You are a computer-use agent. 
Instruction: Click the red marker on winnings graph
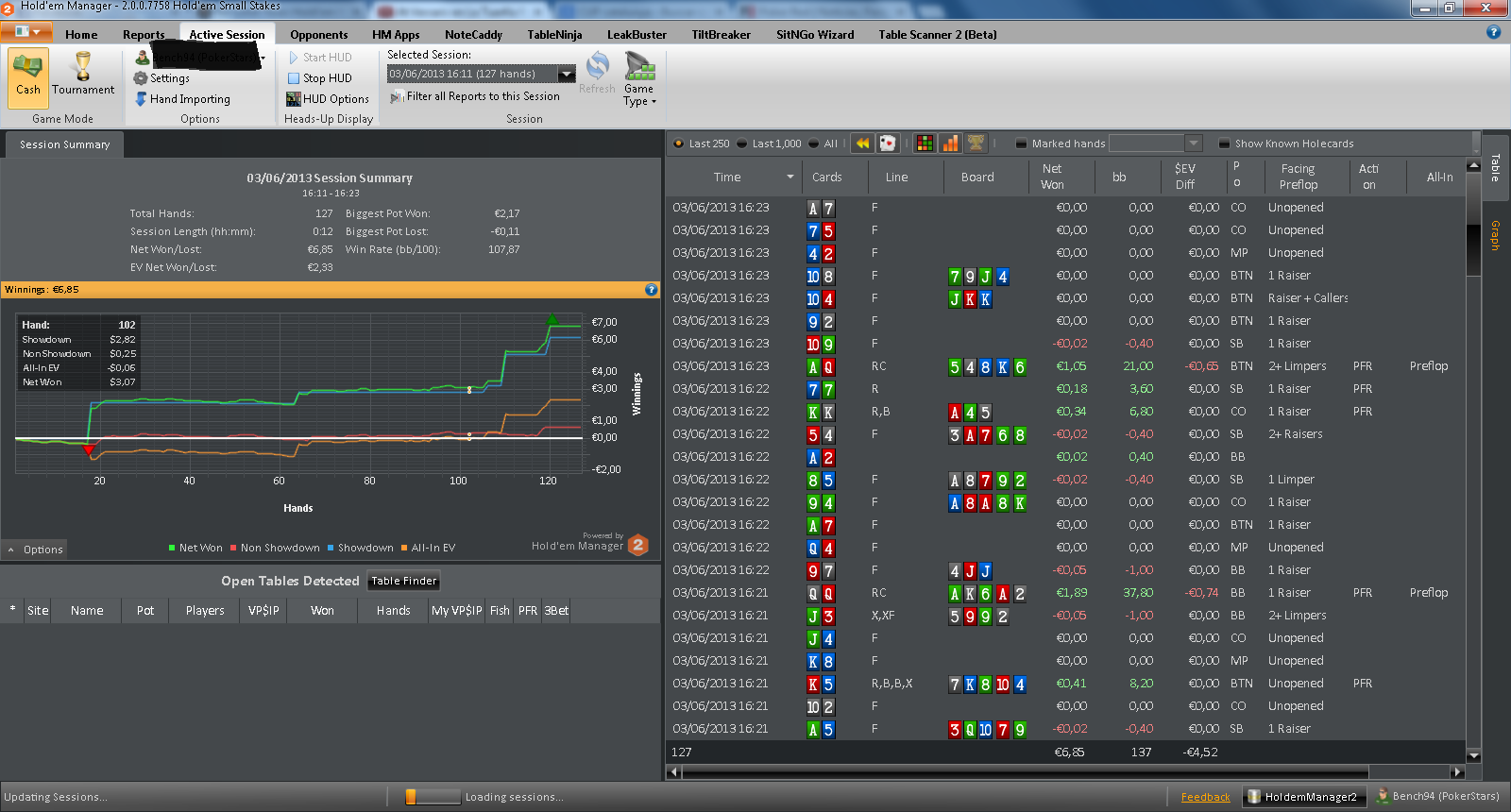90,451
